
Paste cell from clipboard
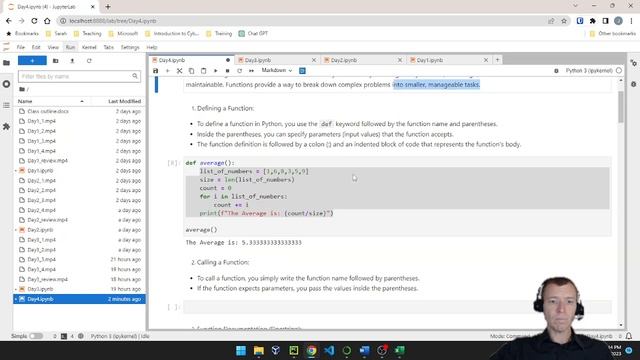tap(203, 71)
